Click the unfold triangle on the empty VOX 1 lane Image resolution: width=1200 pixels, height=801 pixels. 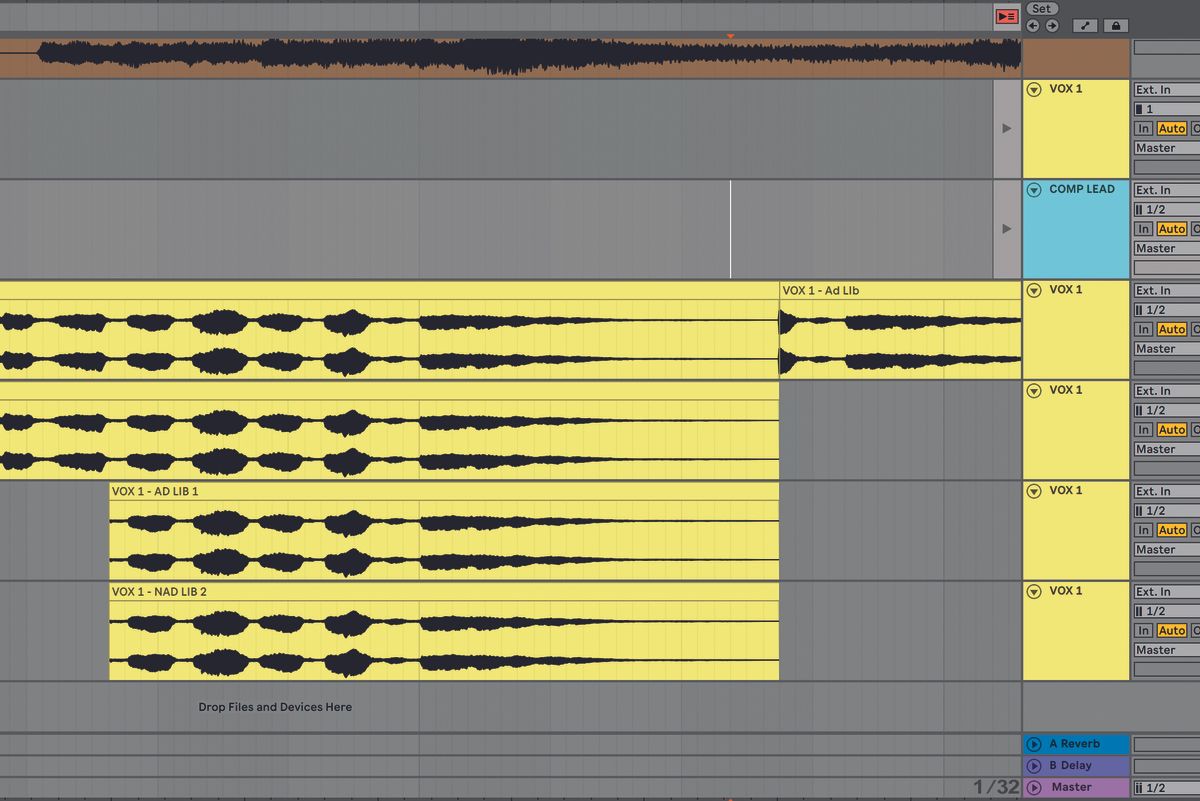pos(1035,88)
